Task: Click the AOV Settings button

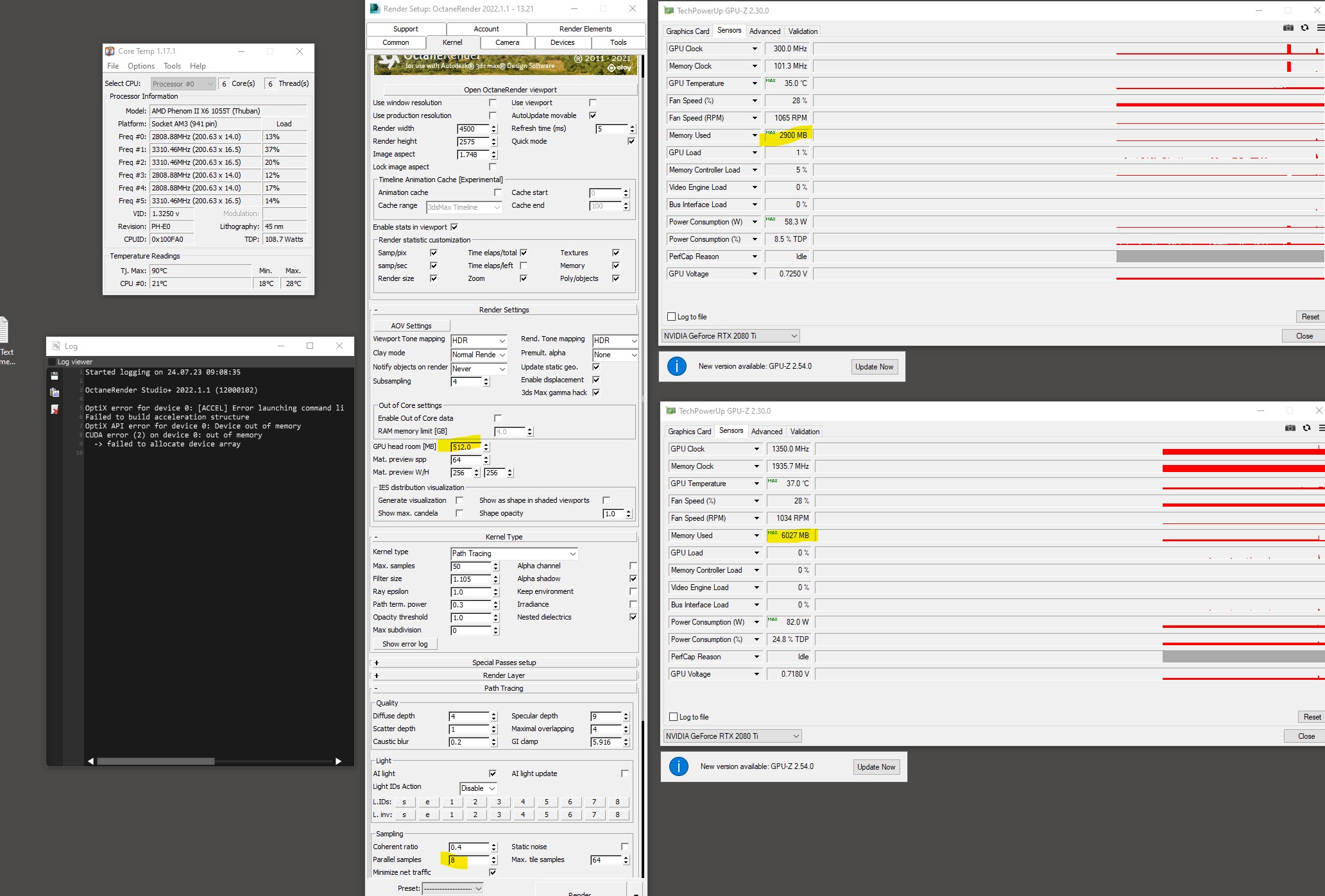Action: (x=411, y=326)
